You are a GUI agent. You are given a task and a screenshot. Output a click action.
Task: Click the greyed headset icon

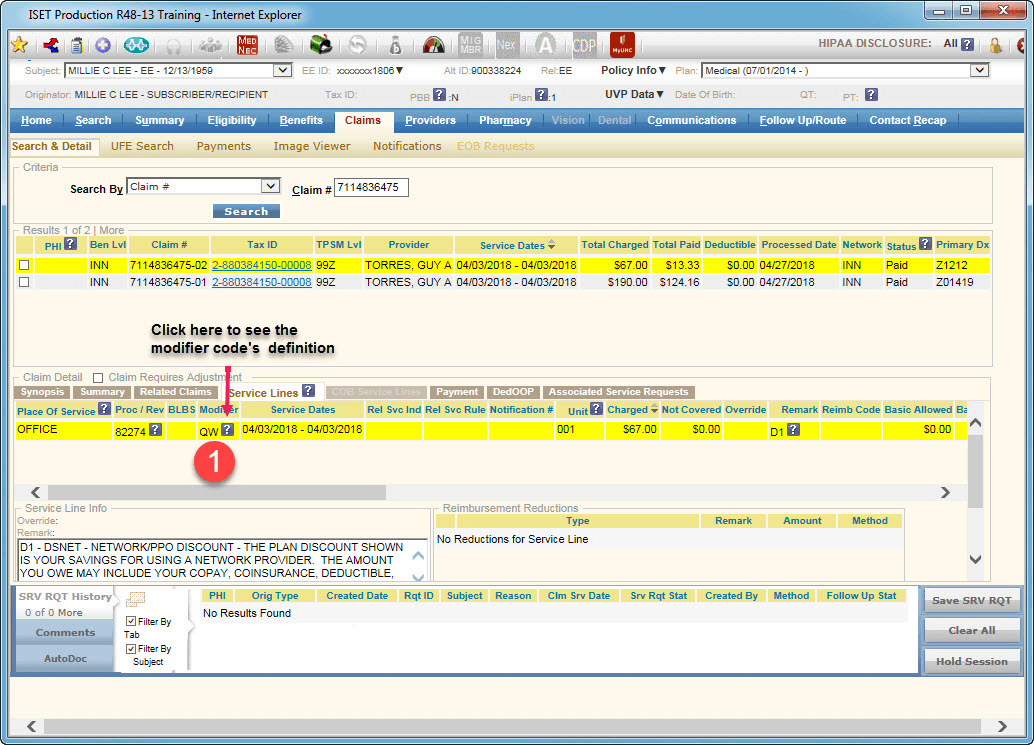173,45
